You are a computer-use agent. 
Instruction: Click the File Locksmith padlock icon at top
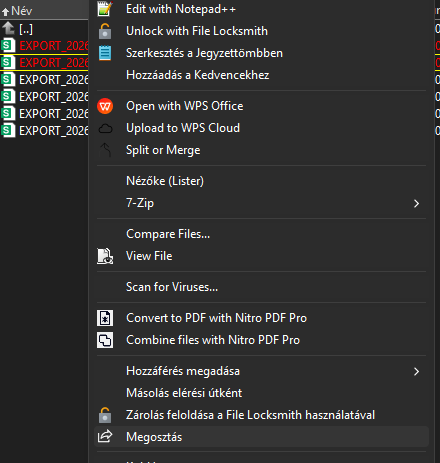tap(105, 31)
